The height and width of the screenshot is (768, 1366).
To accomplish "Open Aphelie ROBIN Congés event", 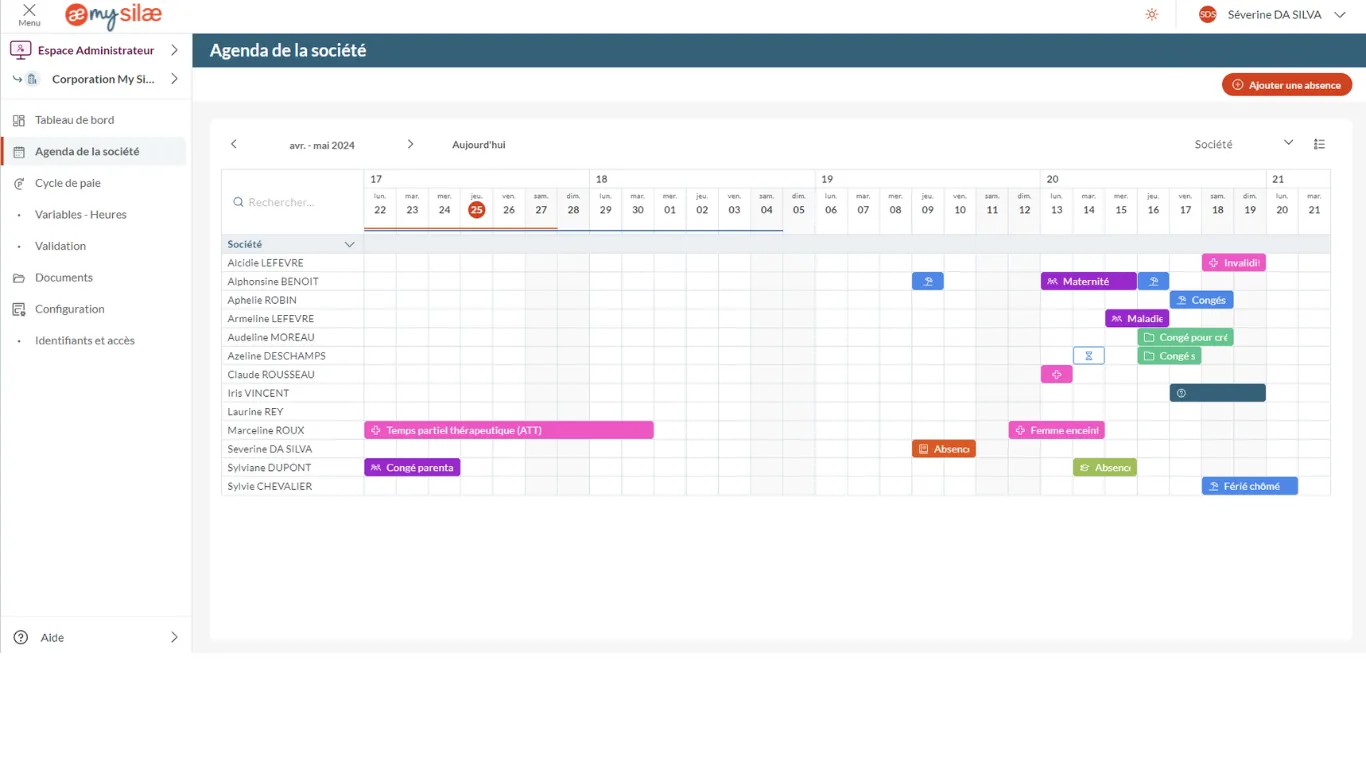I will (x=1201, y=300).
